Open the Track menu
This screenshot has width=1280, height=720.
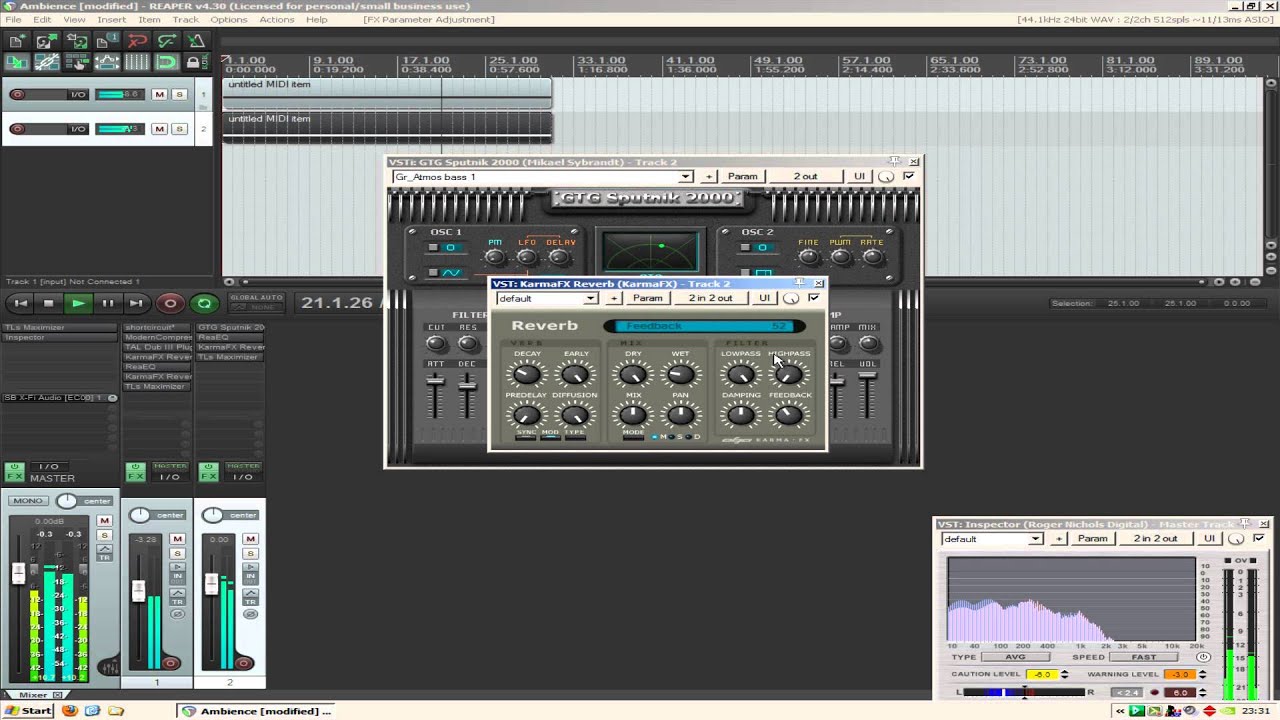186,19
